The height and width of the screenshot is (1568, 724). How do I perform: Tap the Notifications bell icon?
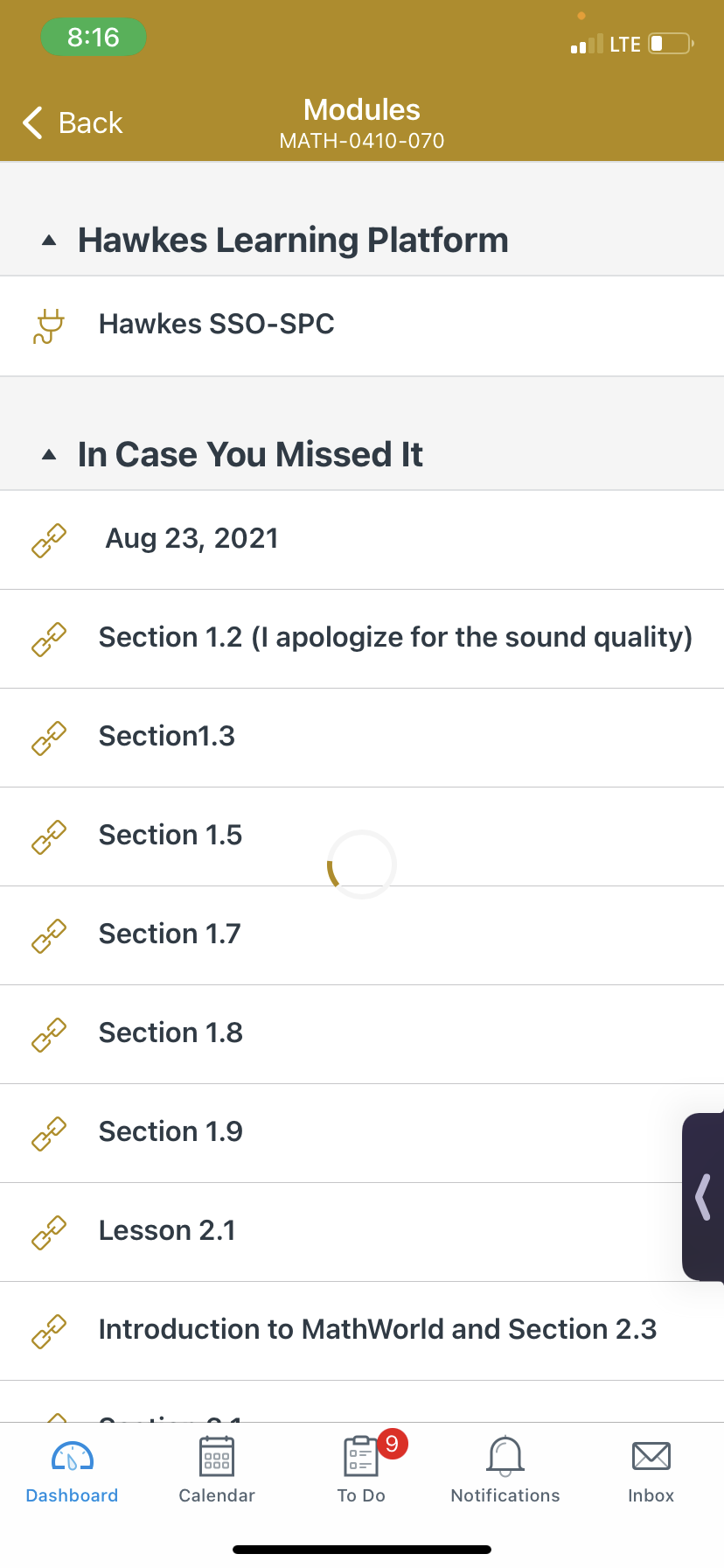coord(505,1456)
